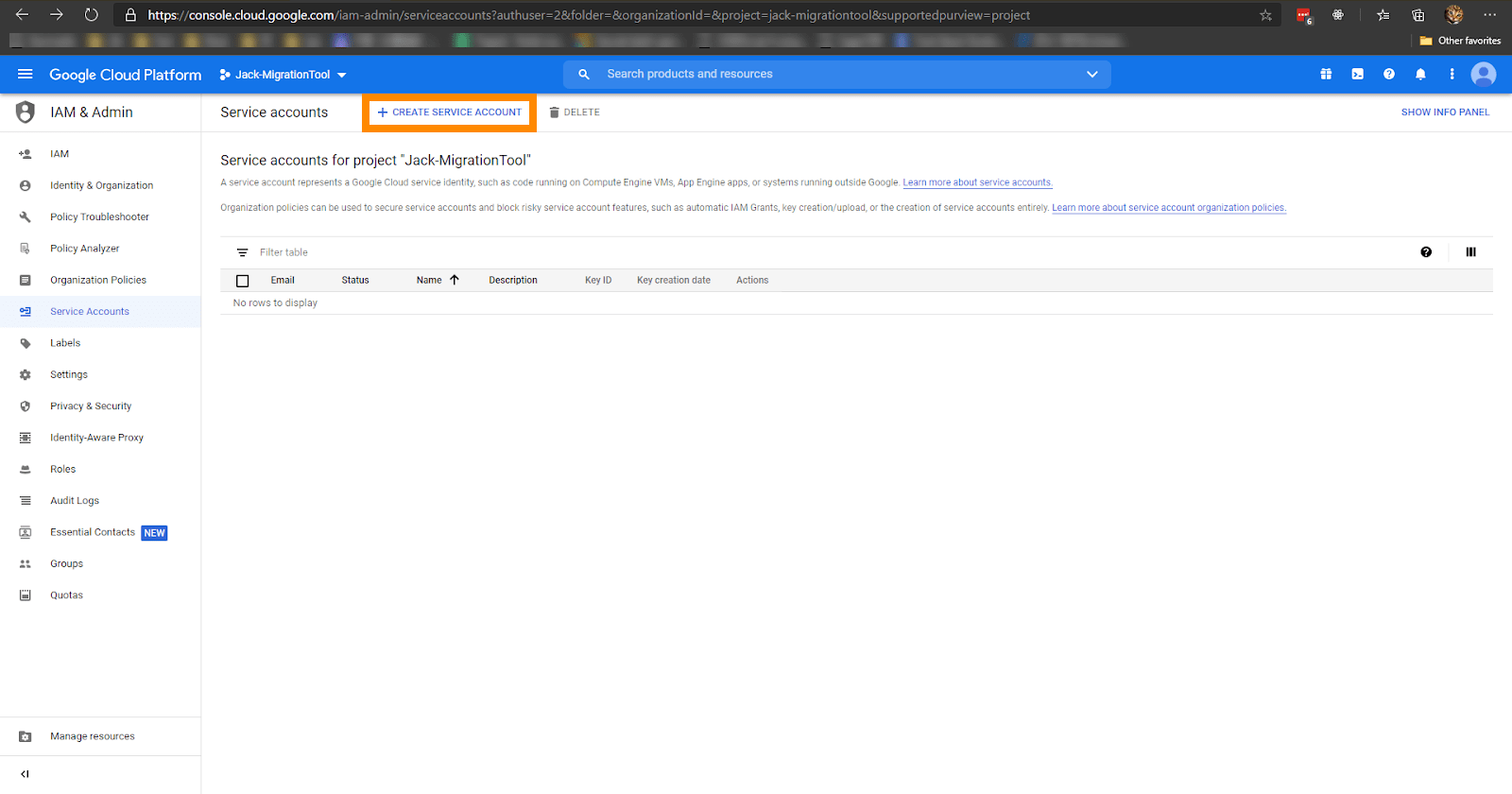The image size is (1512, 794).
Task: Click the Delete button
Action: click(575, 112)
